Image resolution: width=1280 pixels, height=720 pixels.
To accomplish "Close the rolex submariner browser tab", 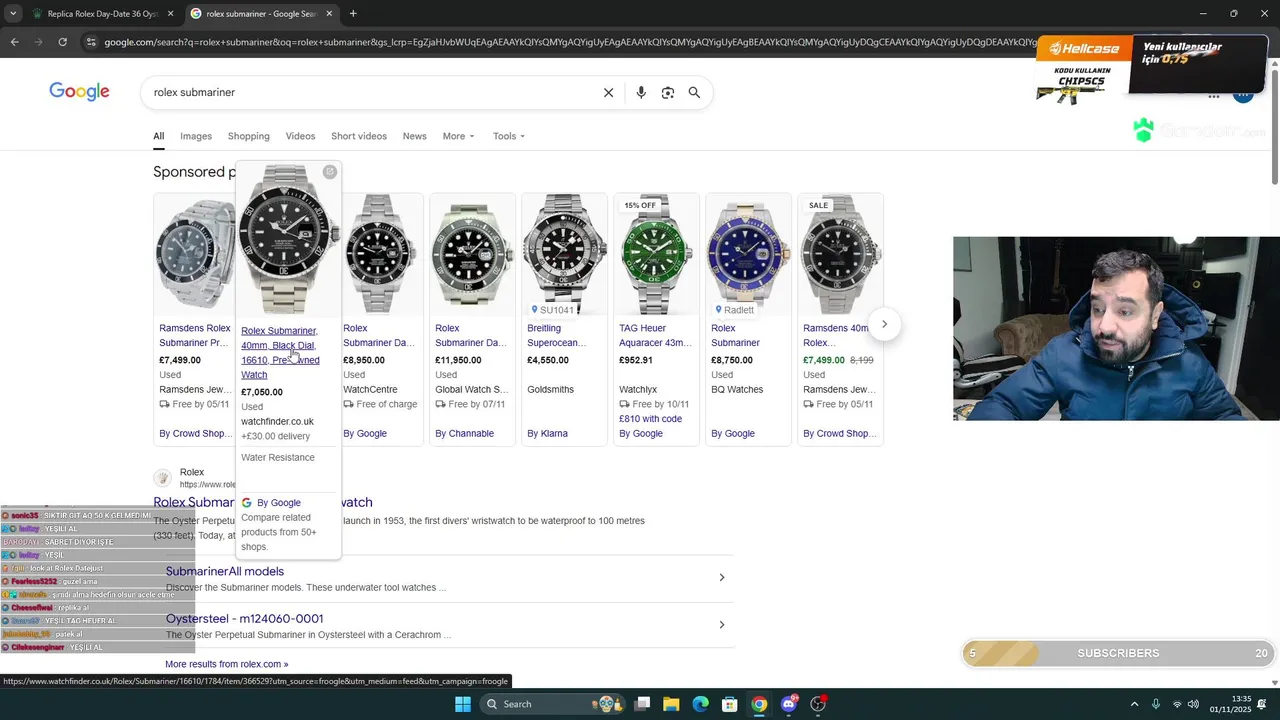I will point(329,14).
